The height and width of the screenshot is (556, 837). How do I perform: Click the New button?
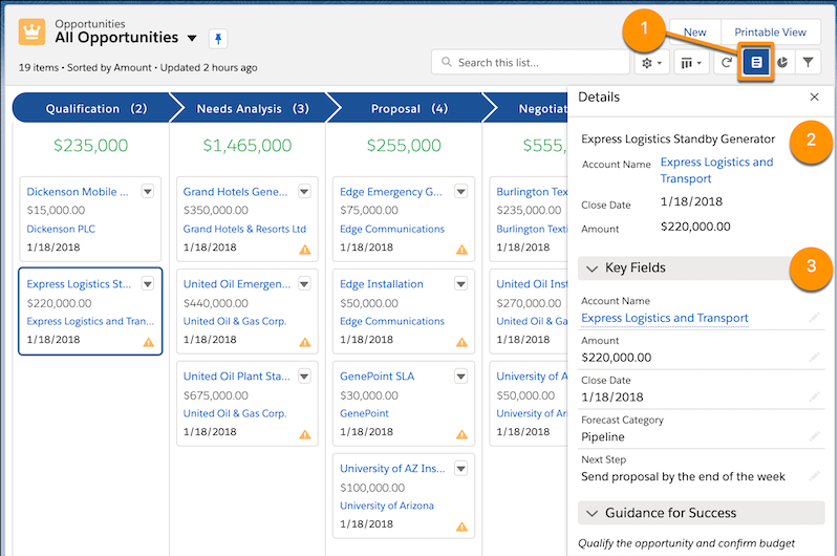click(x=695, y=32)
